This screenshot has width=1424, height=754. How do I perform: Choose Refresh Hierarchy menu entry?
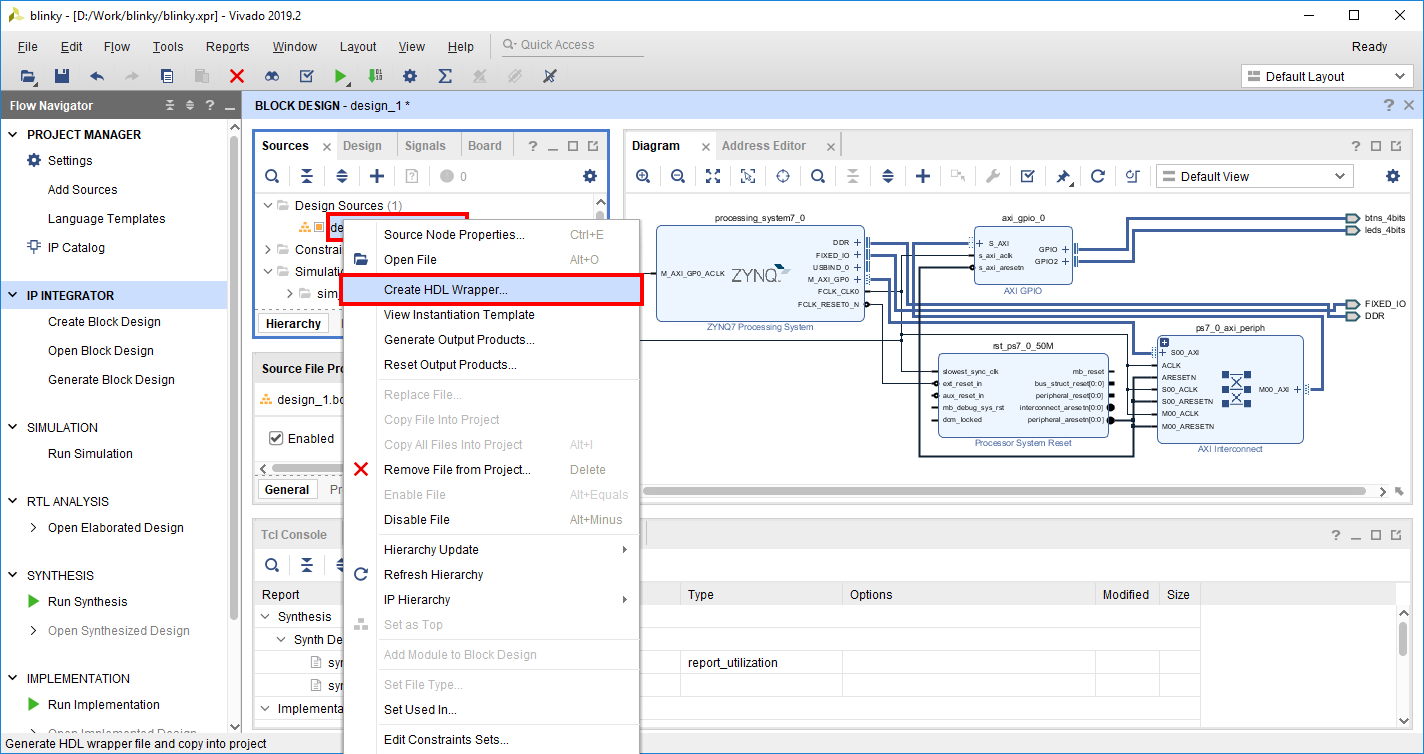pyautogui.click(x=491, y=574)
